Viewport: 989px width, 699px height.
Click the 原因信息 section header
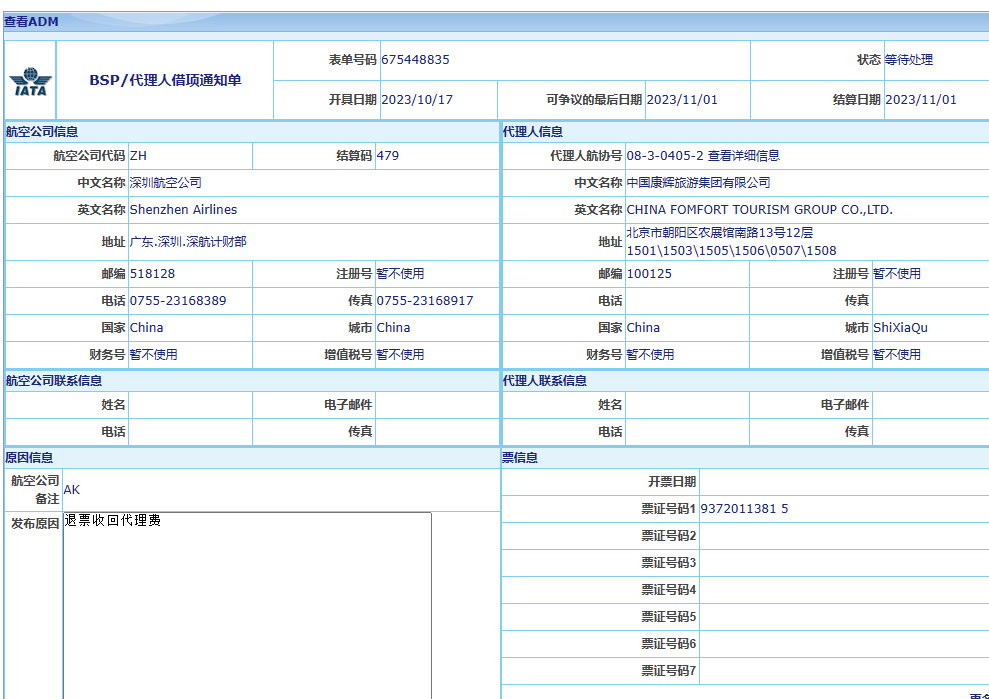coord(29,458)
